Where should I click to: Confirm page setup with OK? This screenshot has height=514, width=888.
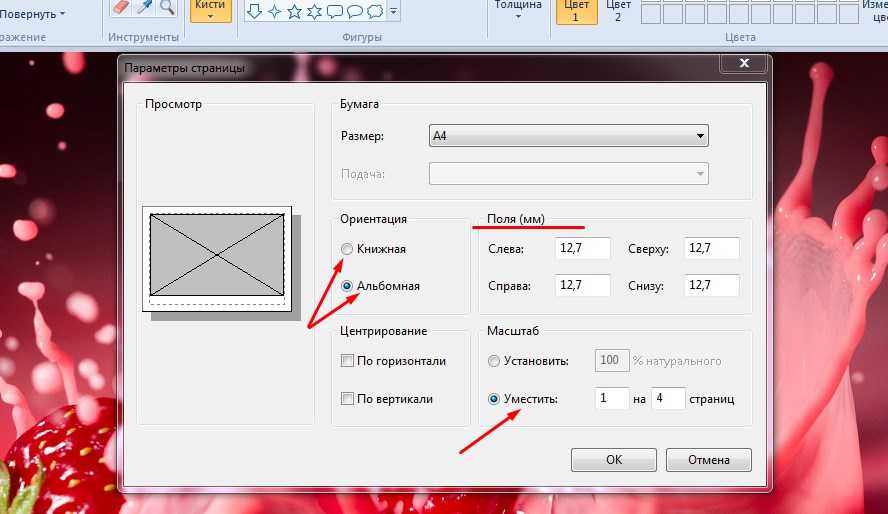click(x=614, y=460)
